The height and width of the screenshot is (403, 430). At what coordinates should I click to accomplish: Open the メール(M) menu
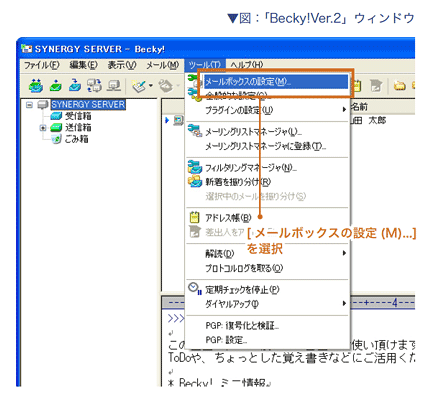(x=163, y=65)
